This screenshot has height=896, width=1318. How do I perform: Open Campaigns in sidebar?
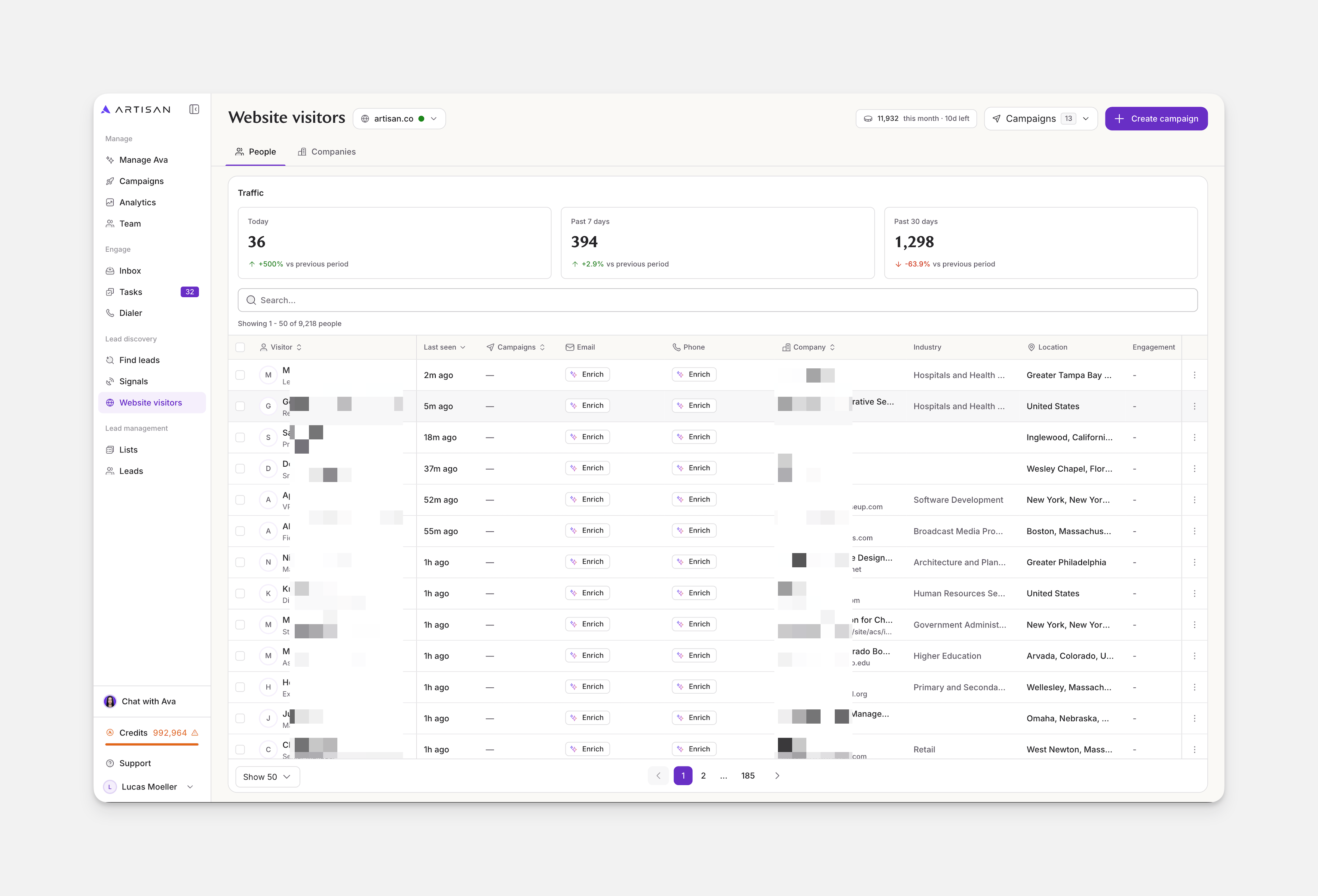point(152,181)
